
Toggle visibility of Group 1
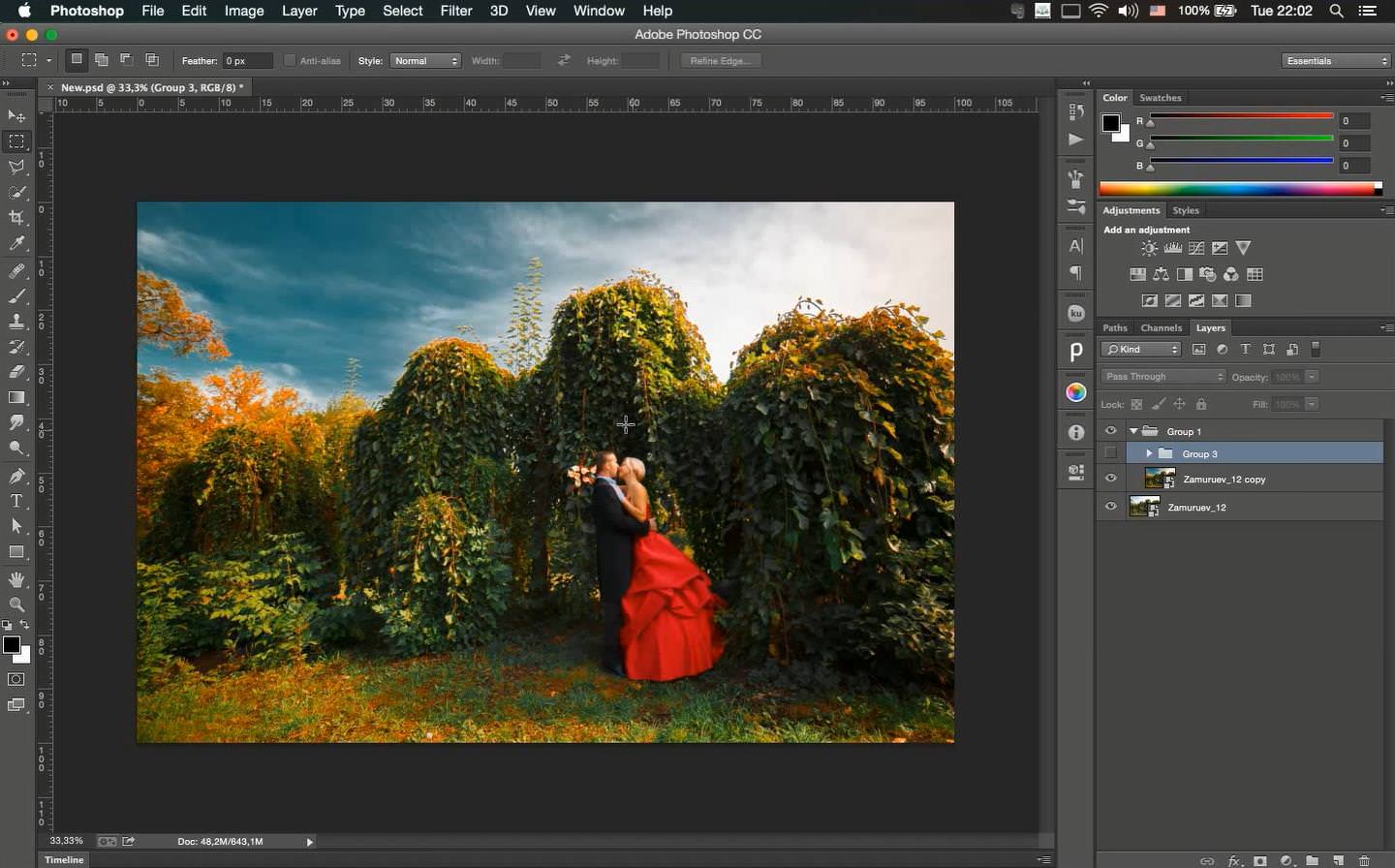1110,431
